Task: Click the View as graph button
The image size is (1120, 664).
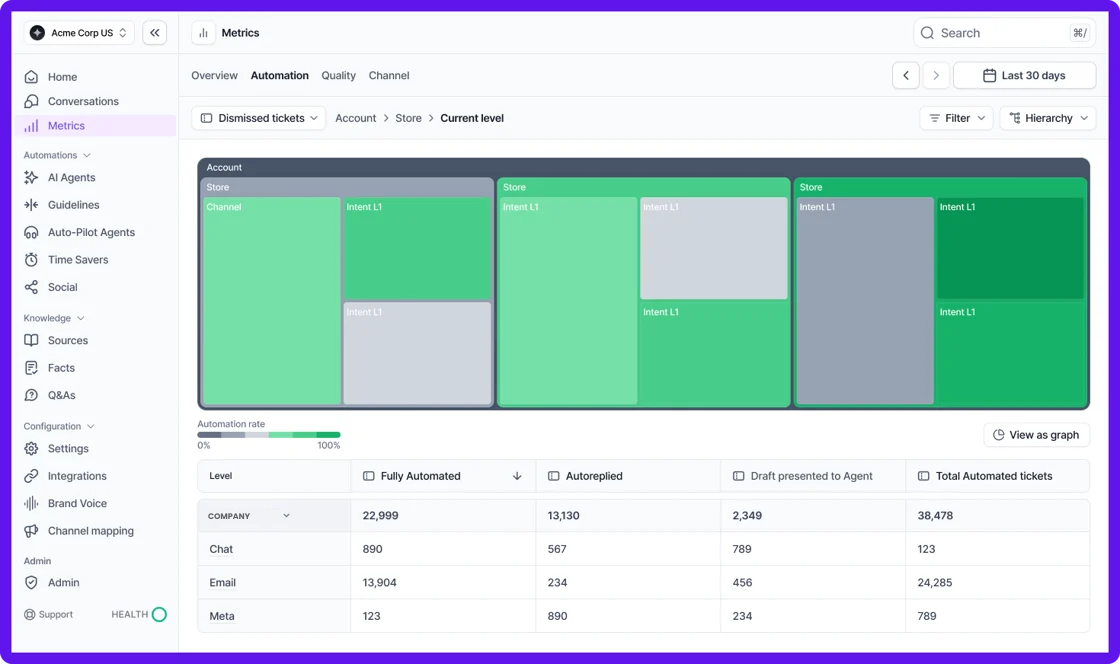Action: click(1036, 434)
